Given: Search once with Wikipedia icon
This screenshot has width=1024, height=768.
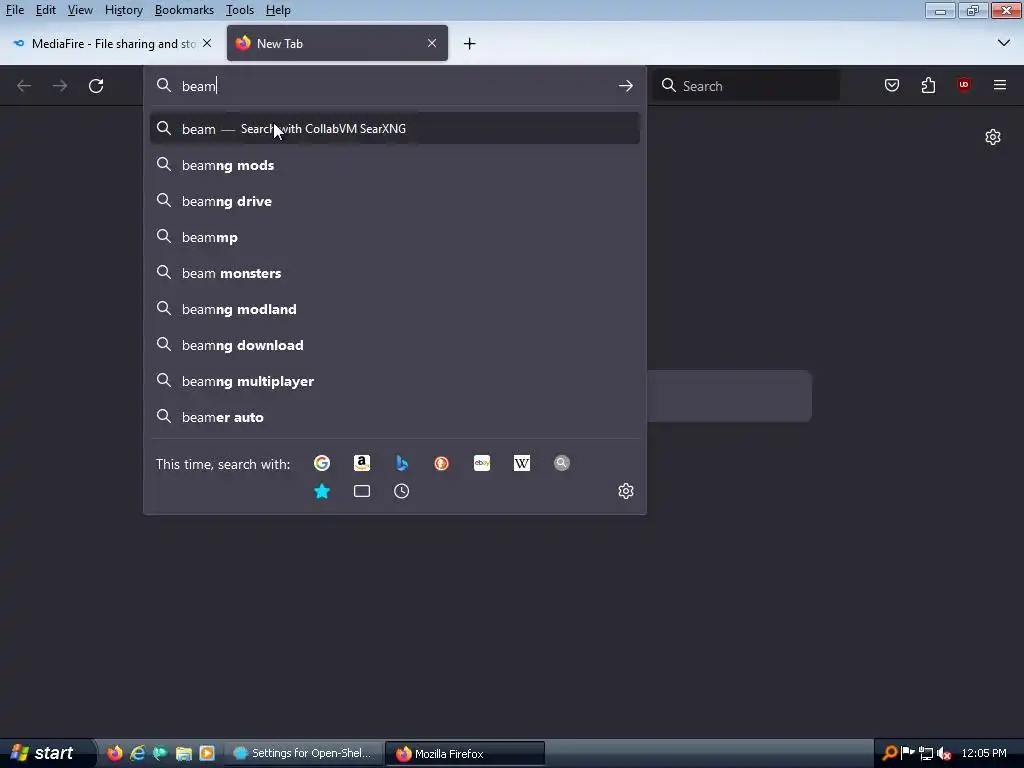Looking at the screenshot, I should click(x=522, y=463).
